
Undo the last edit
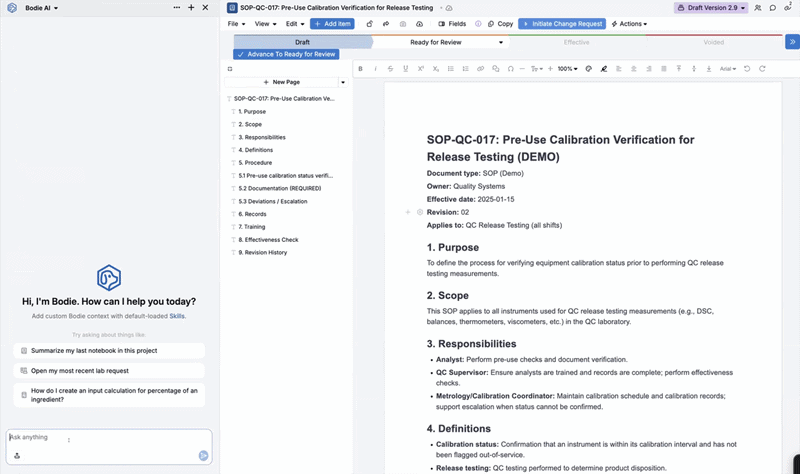click(747, 69)
